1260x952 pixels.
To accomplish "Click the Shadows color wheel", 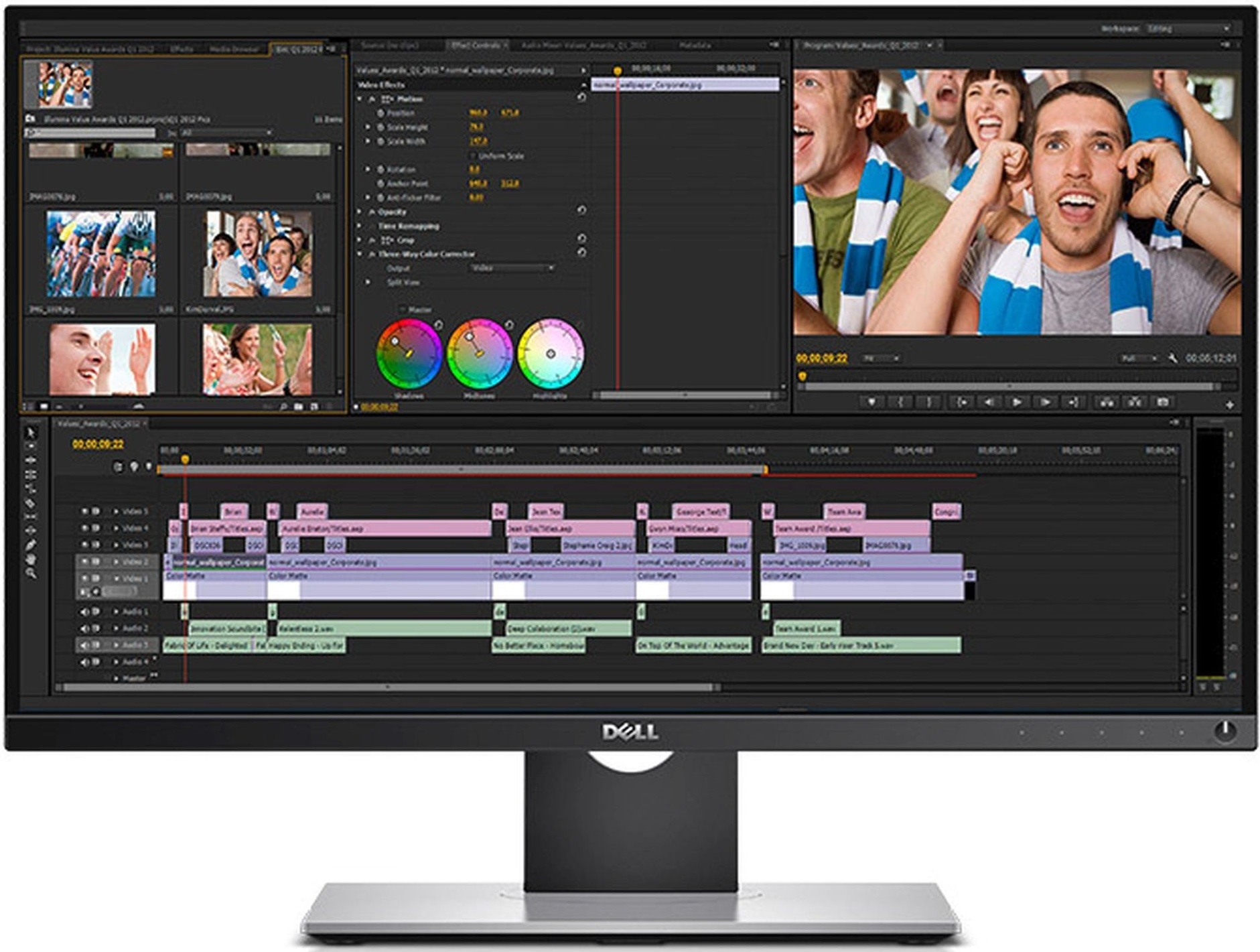I will click(x=409, y=354).
